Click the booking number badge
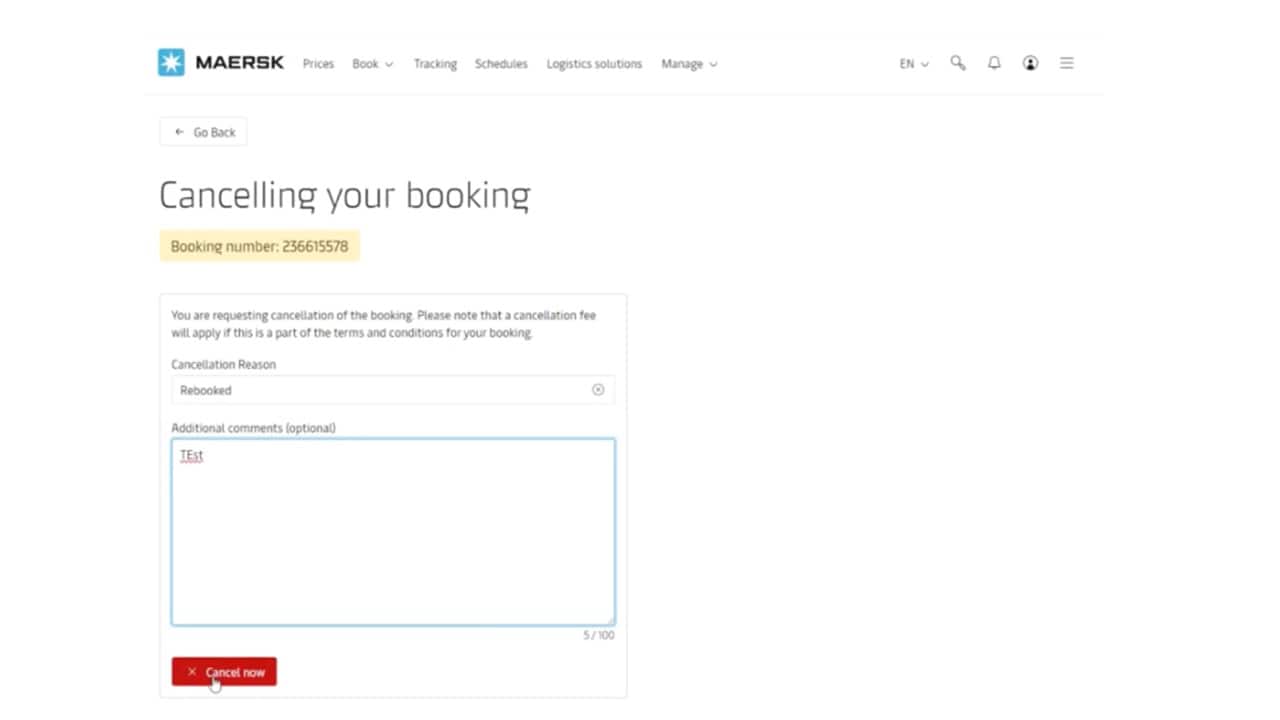Screen dimensions: 1280x720 click(x=259, y=246)
